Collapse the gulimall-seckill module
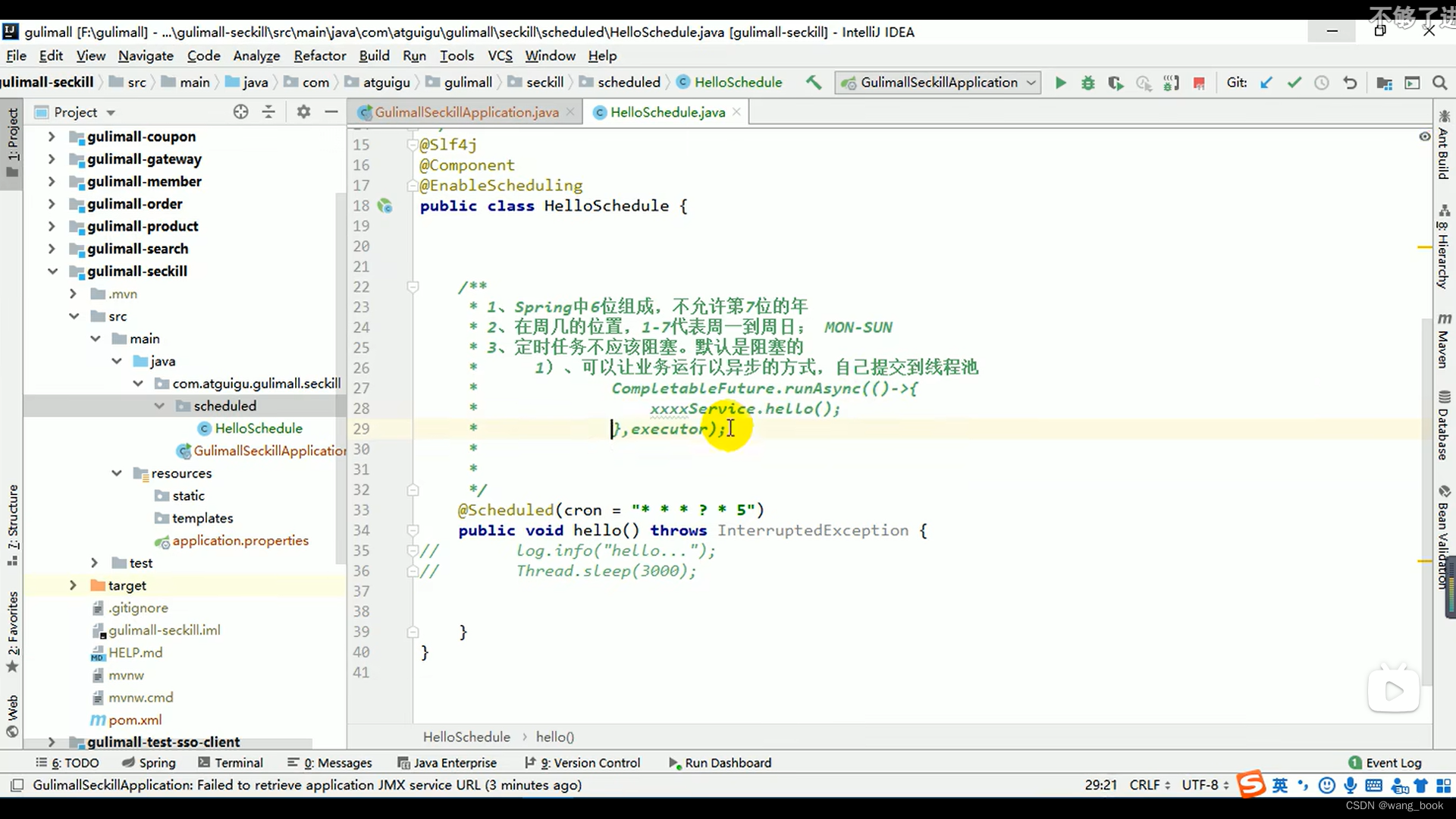1456x819 pixels. click(52, 271)
